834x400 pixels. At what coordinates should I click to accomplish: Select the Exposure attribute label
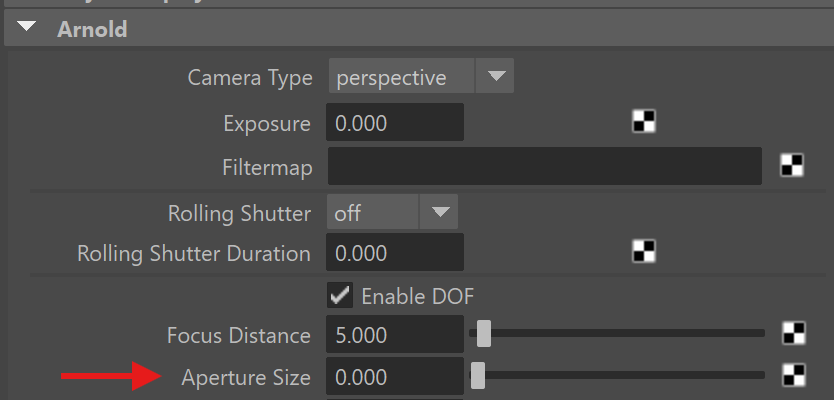[x=266, y=124]
